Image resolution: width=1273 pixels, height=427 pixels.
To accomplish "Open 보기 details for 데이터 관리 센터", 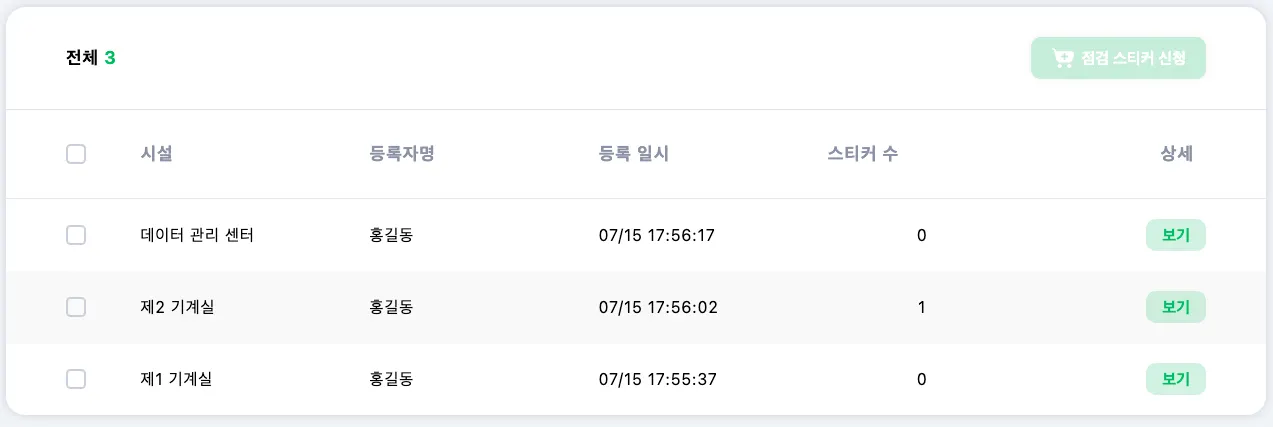I will point(1175,235).
